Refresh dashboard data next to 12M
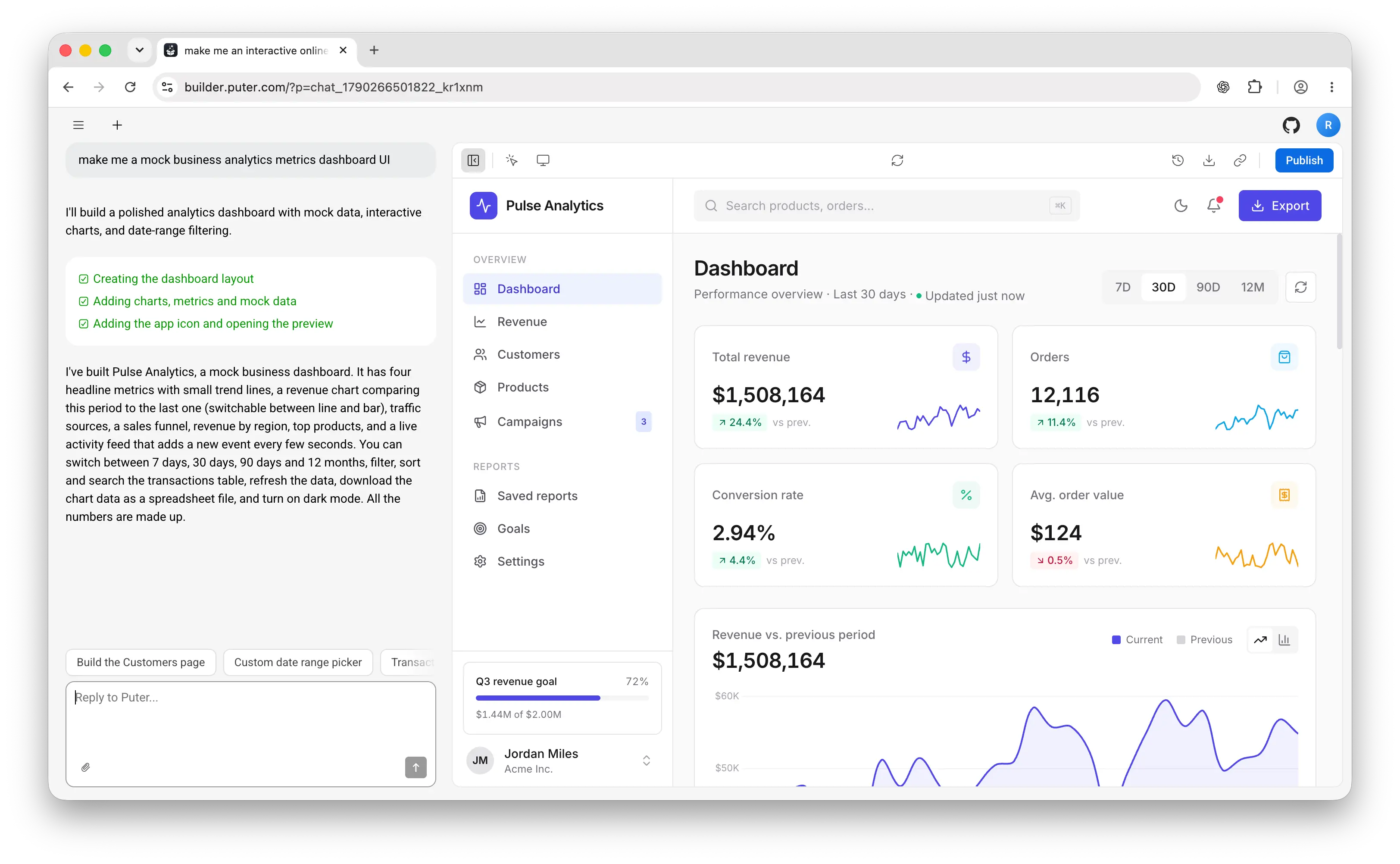The width and height of the screenshot is (1400, 864). click(1300, 287)
